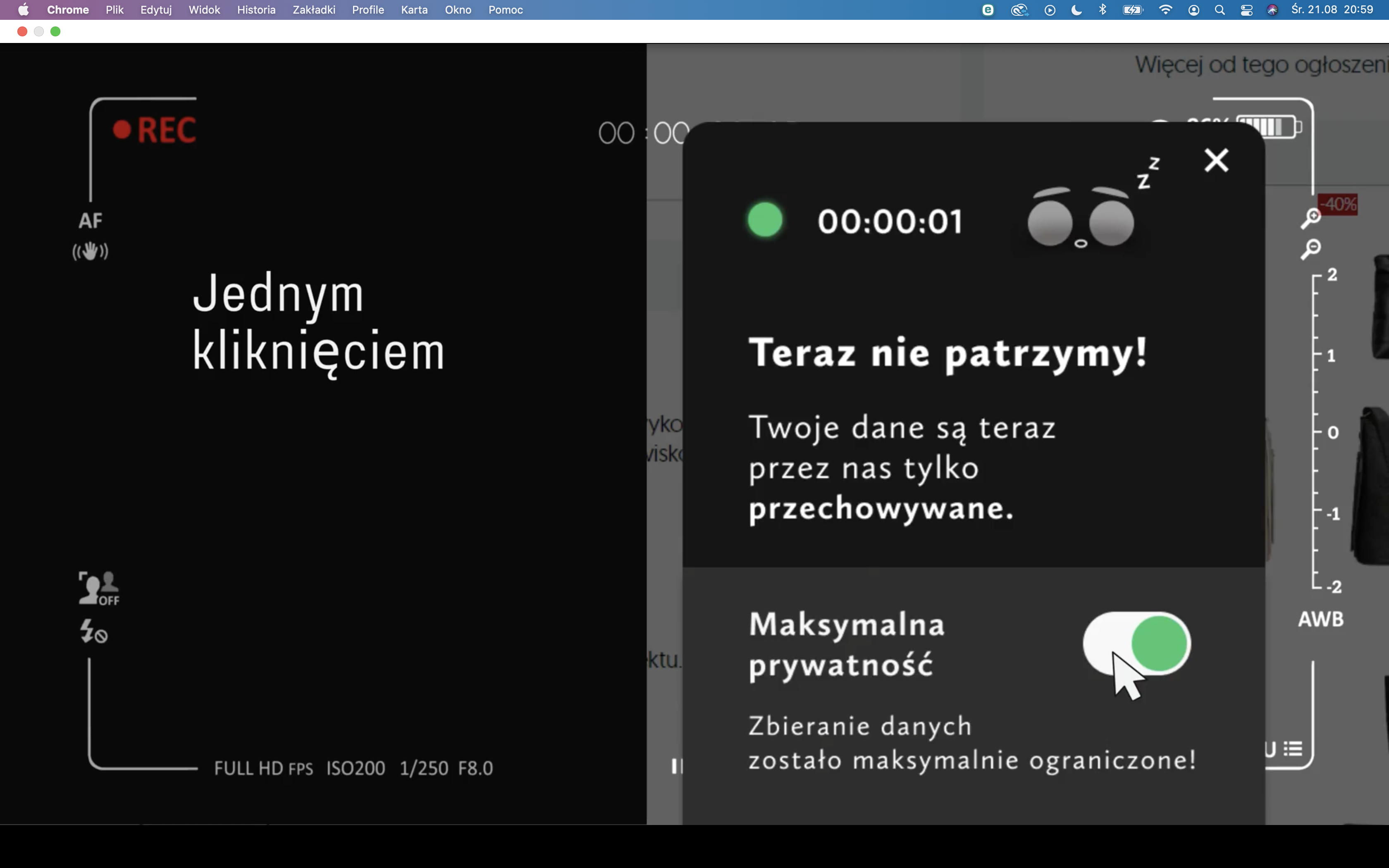Open the user account icon in menu bar

pos(1194,10)
